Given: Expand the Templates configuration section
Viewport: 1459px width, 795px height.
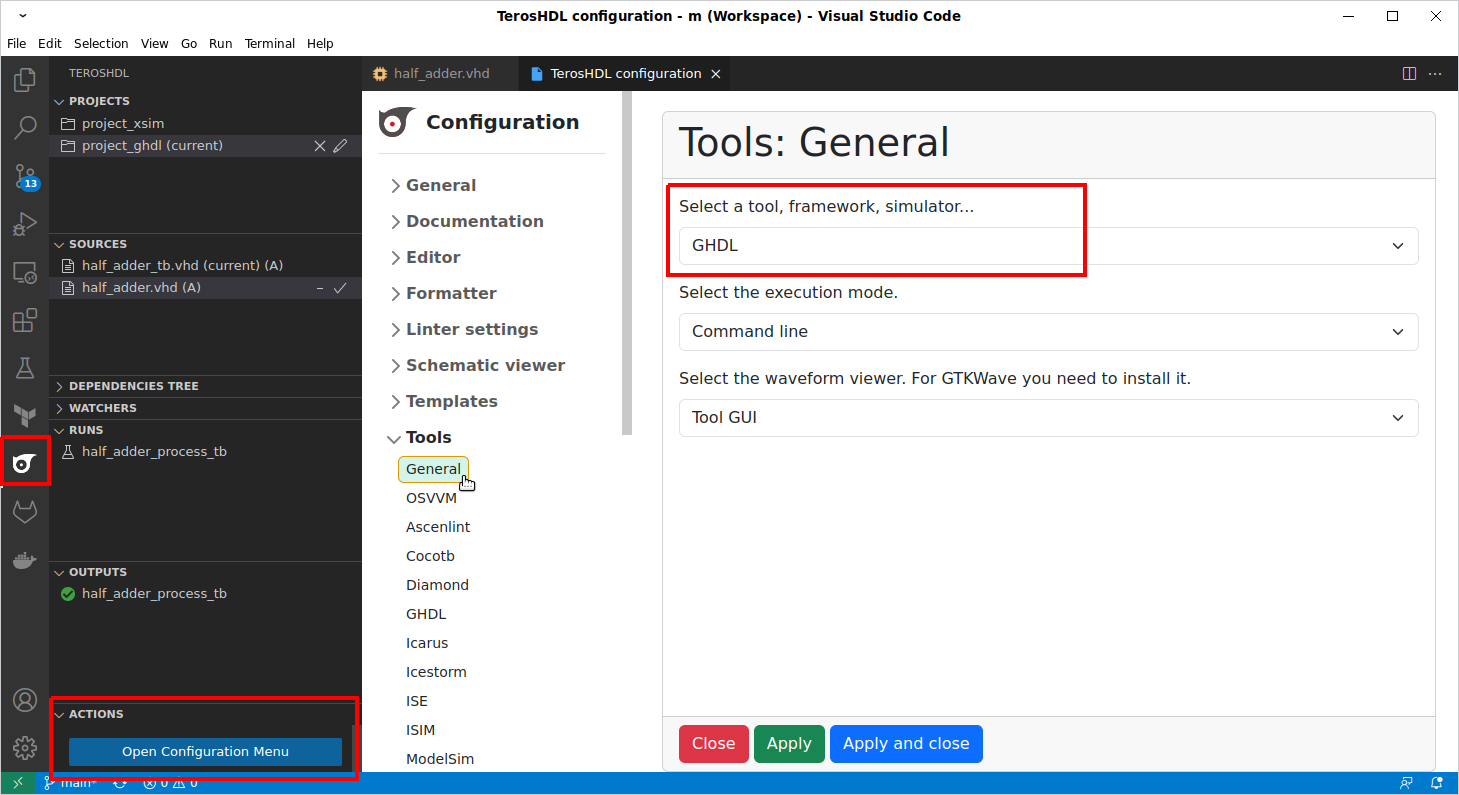Looking at the screenshot, I should (443, 402).
